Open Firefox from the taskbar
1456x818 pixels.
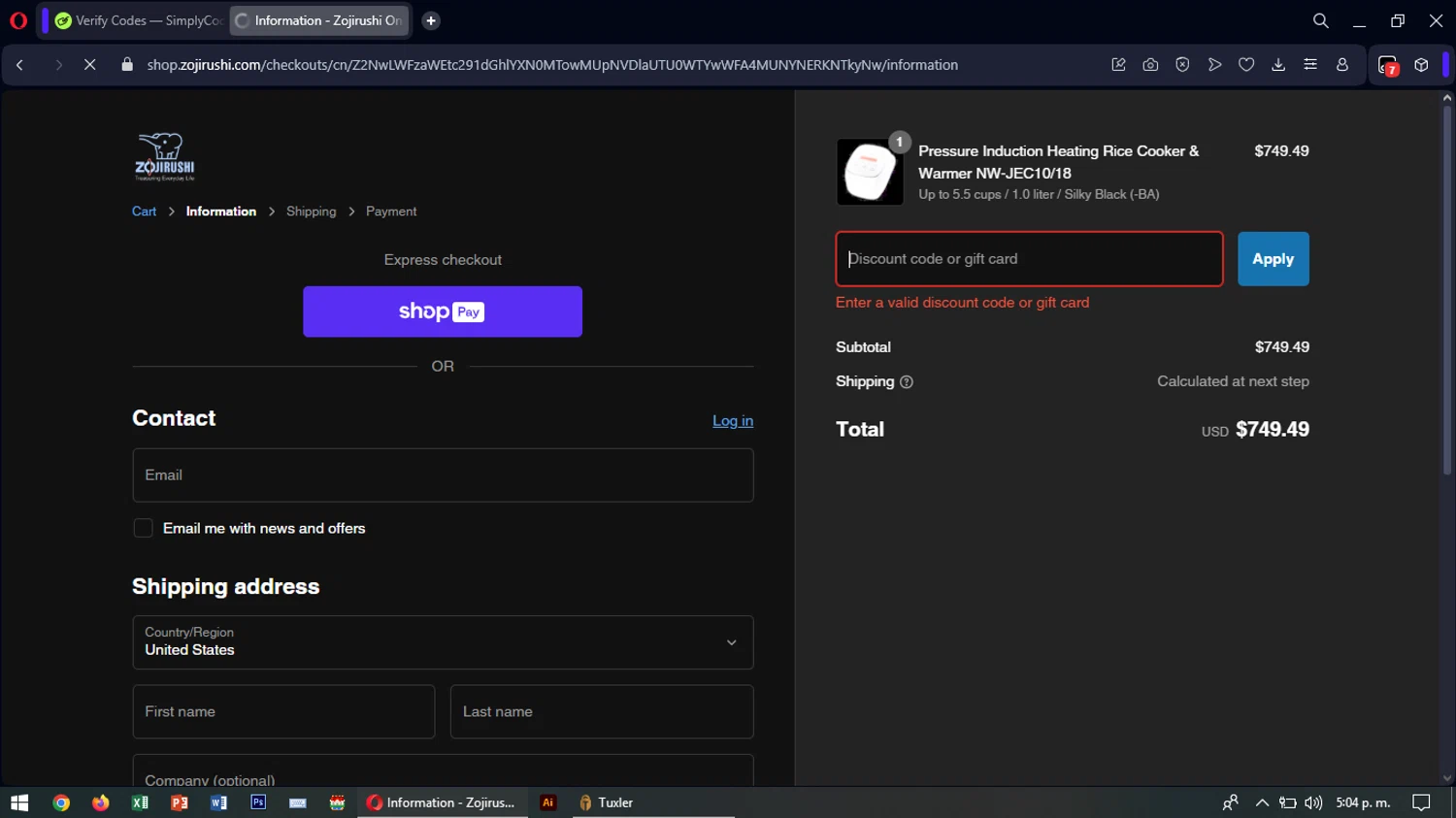[101, 802]
